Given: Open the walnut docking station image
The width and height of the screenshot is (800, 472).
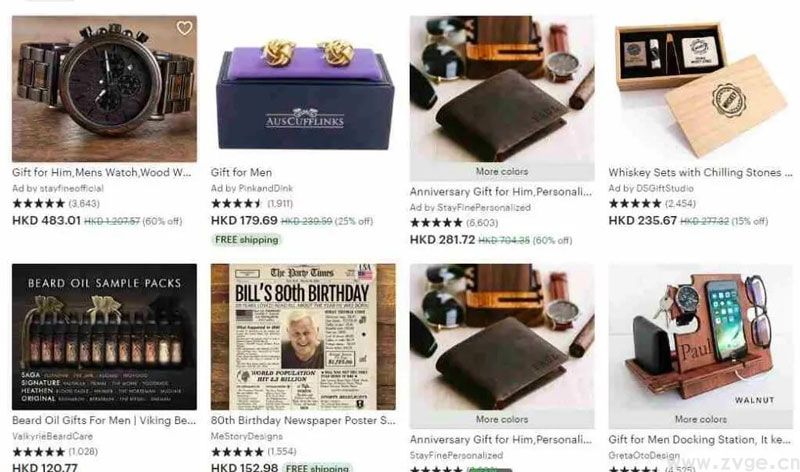Looking at the screenshot, I should (x=701, y=337).
